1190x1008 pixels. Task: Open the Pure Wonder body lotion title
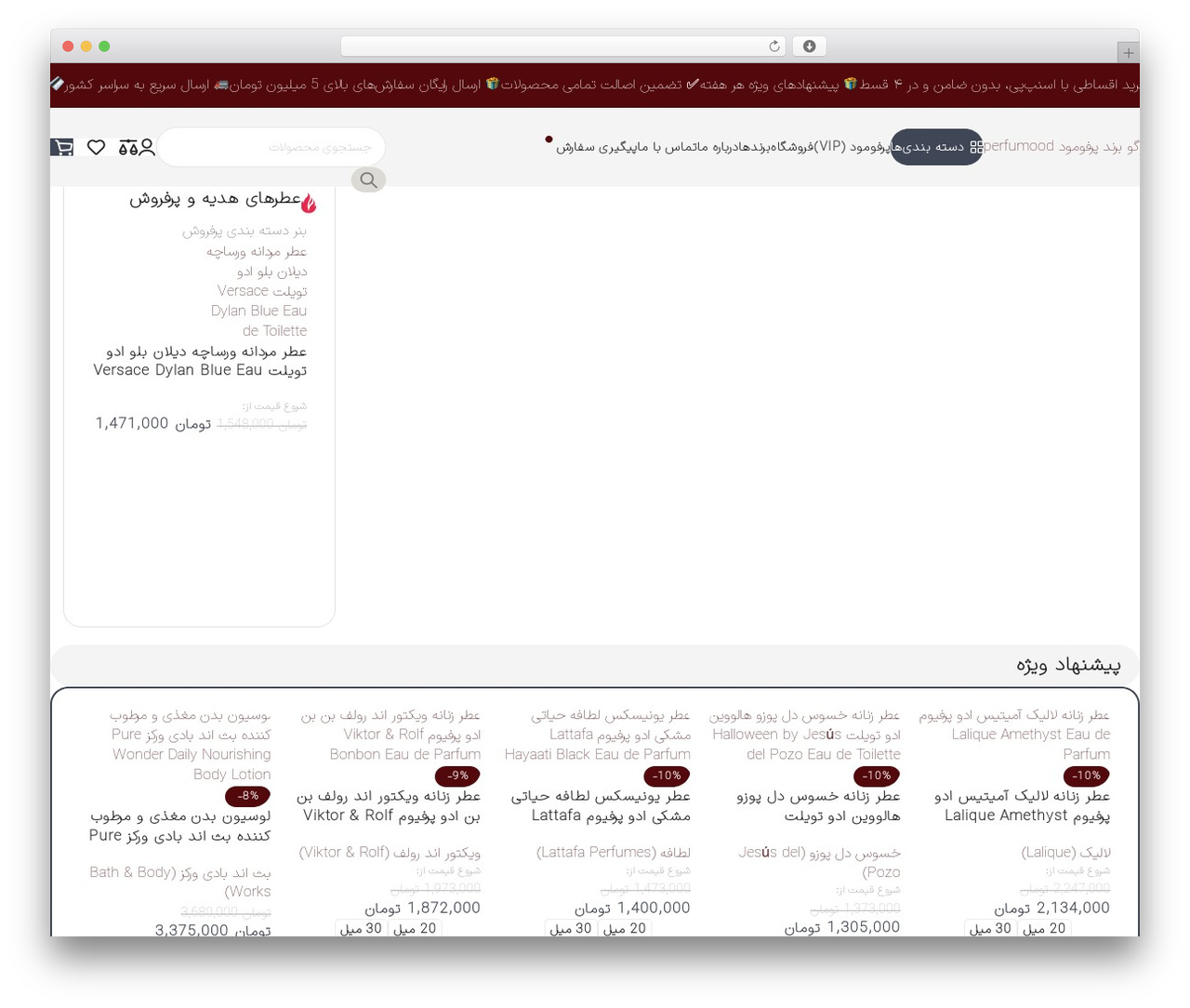[180, 826]
